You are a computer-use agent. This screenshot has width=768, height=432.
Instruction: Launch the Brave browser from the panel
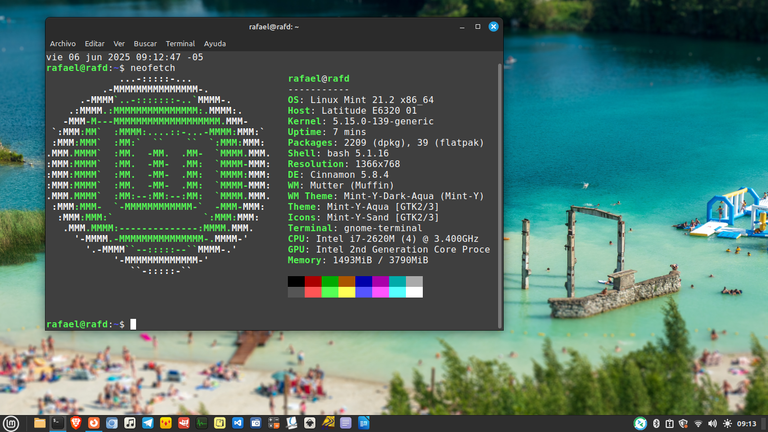tap(75, 423)
